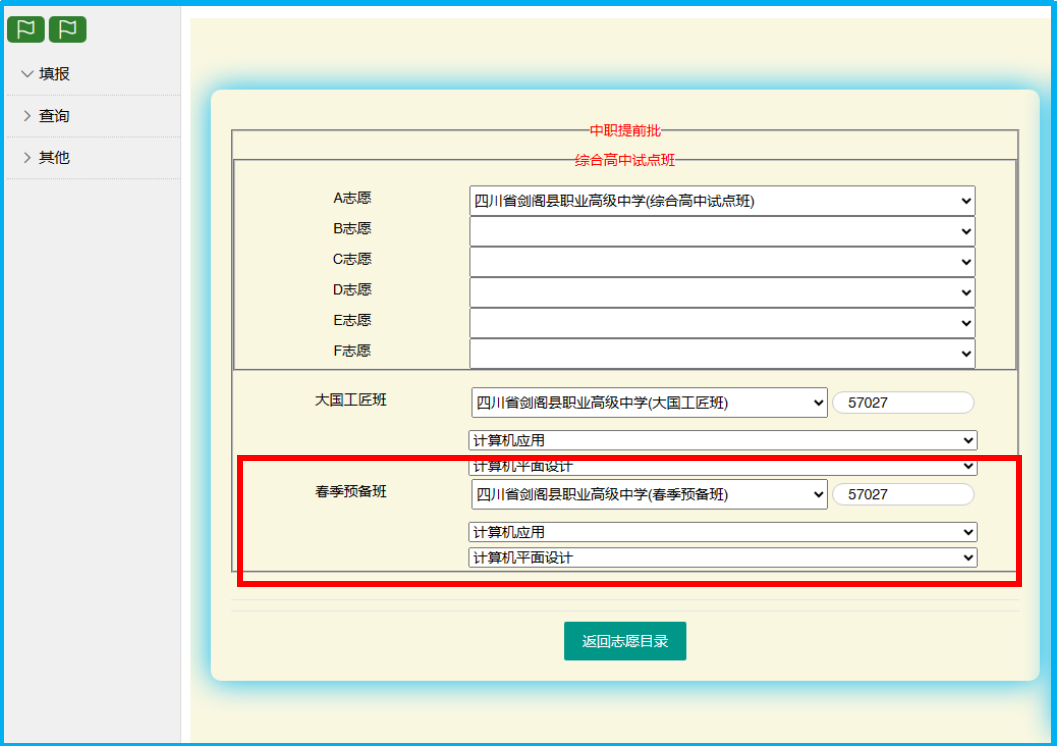Open 大国工匠班 计算机平面设计 major dropdown
The width and height of the screenshot is (1058, 746).
[x=722, y=467]
